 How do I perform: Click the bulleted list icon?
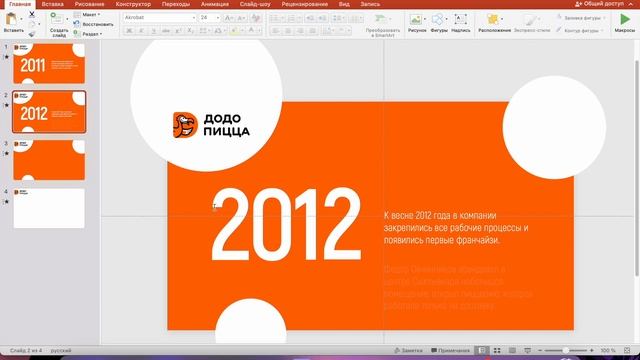point(275,18)
